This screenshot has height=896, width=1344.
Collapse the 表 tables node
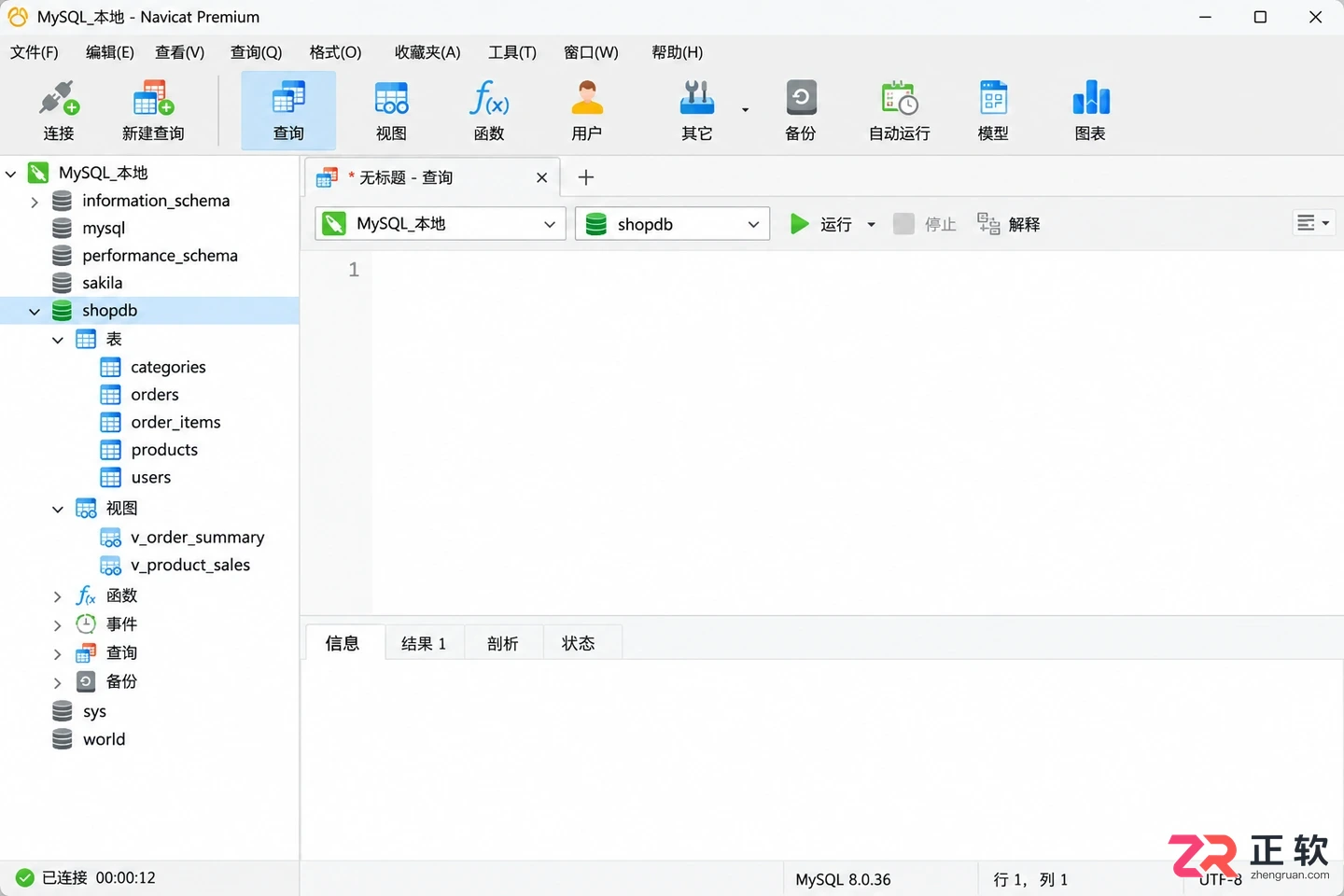tap(58, 341)
